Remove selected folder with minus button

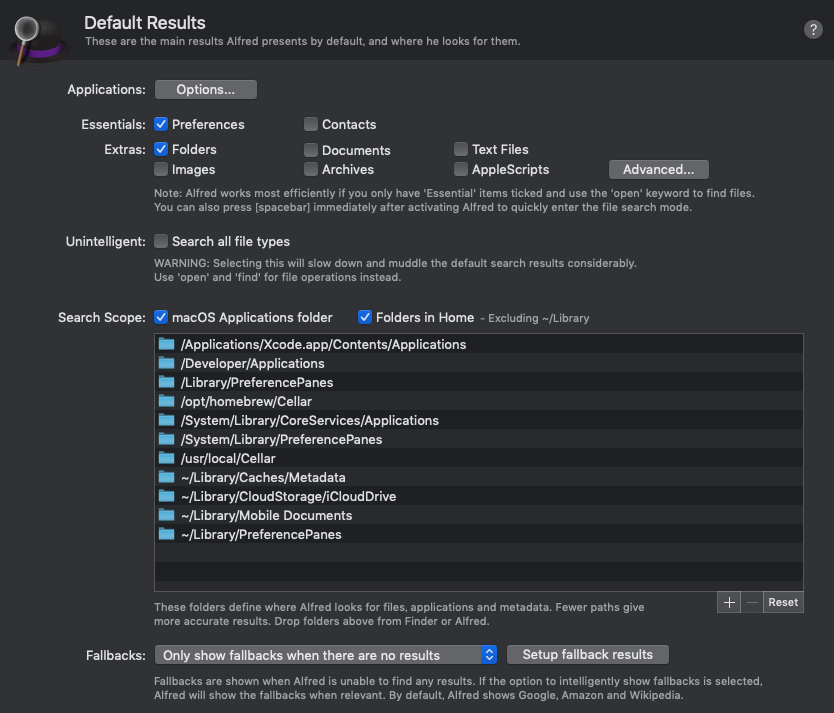[x=752, y=602]
